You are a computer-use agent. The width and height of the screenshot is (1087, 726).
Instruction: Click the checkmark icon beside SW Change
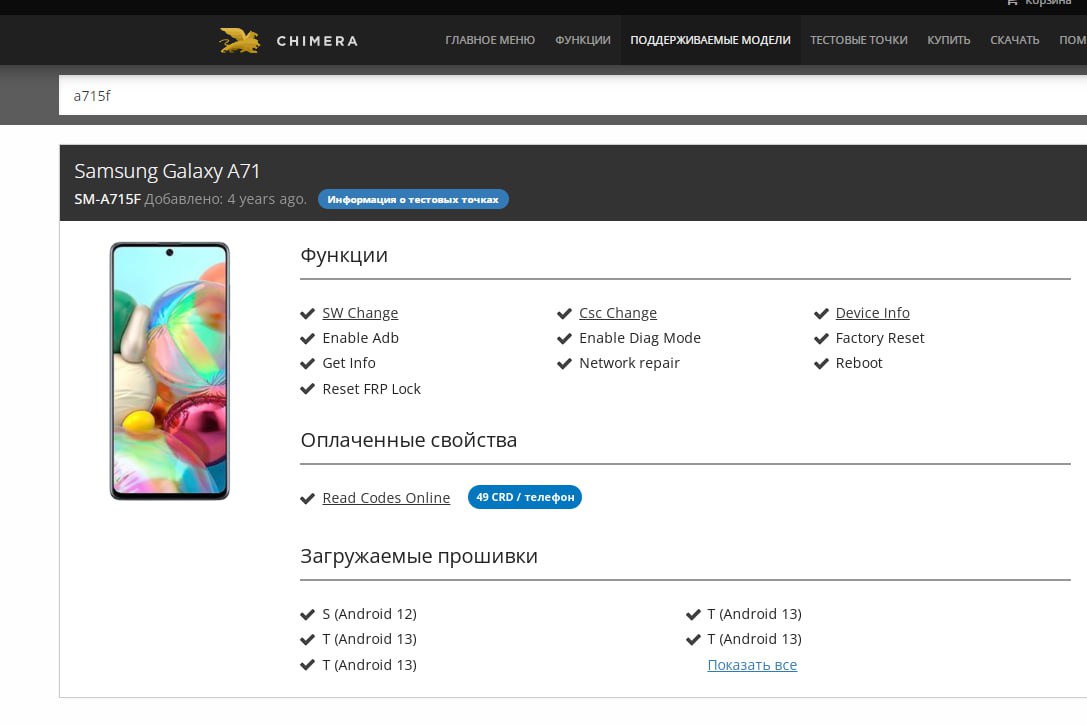pos(307,313)
